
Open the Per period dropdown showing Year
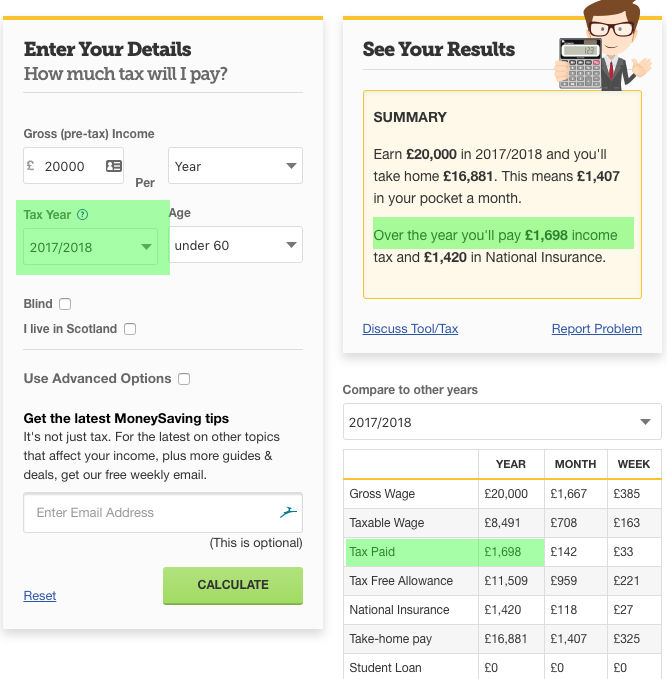pos(236,166)
